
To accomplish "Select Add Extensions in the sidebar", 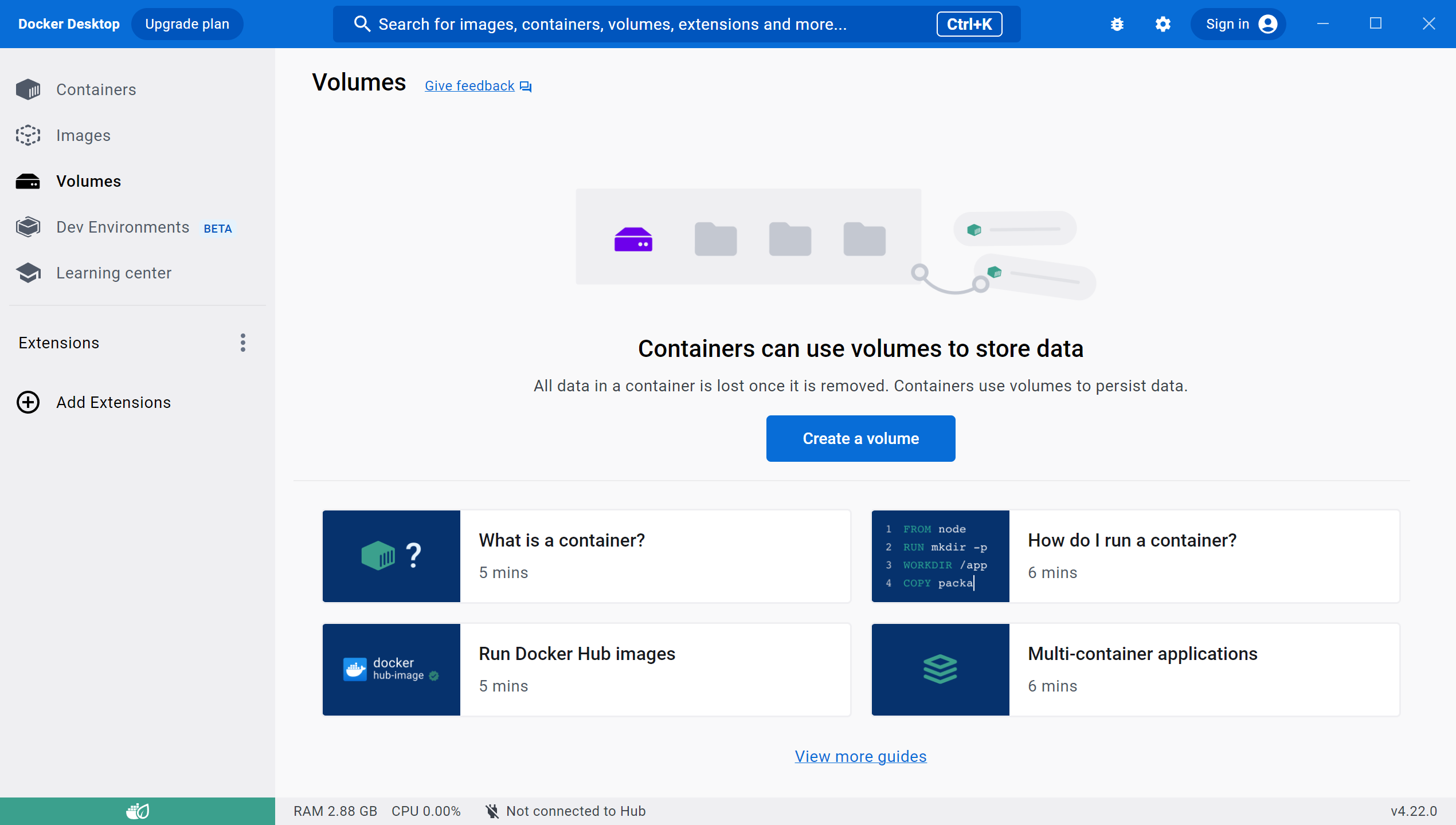I will tap(138, 402).
